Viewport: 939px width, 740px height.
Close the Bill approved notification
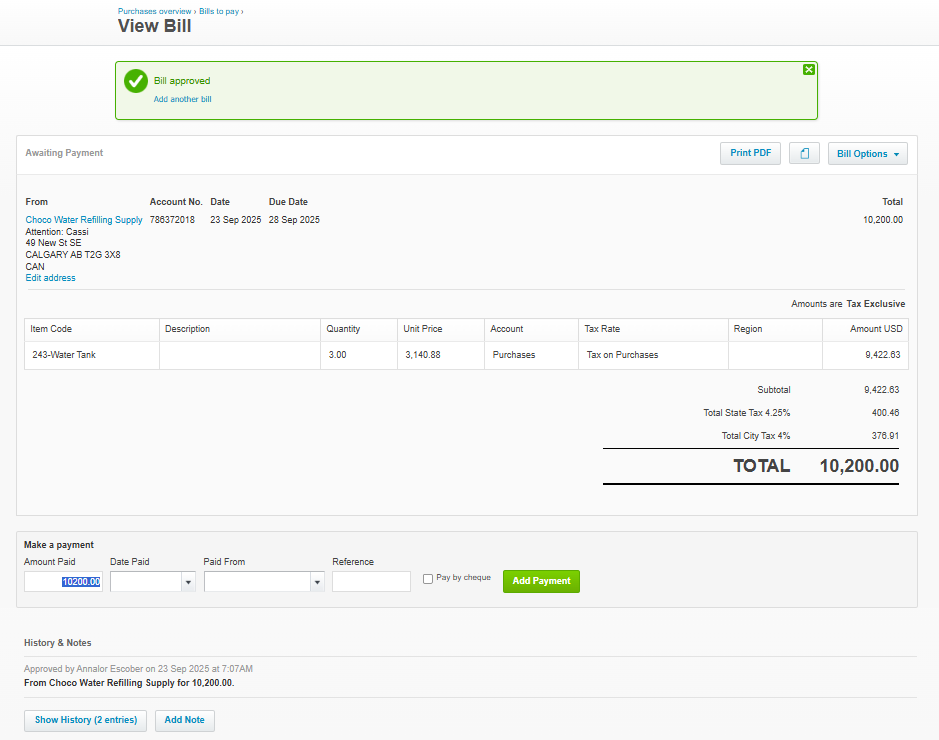click(809, 70)
